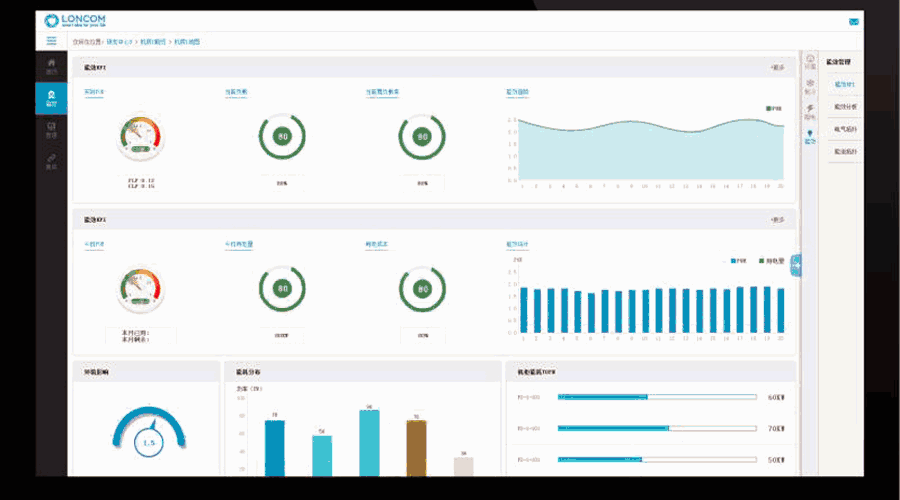
Task: Select the highlighted blue sidebar monitoring icon
Action: 51,98
